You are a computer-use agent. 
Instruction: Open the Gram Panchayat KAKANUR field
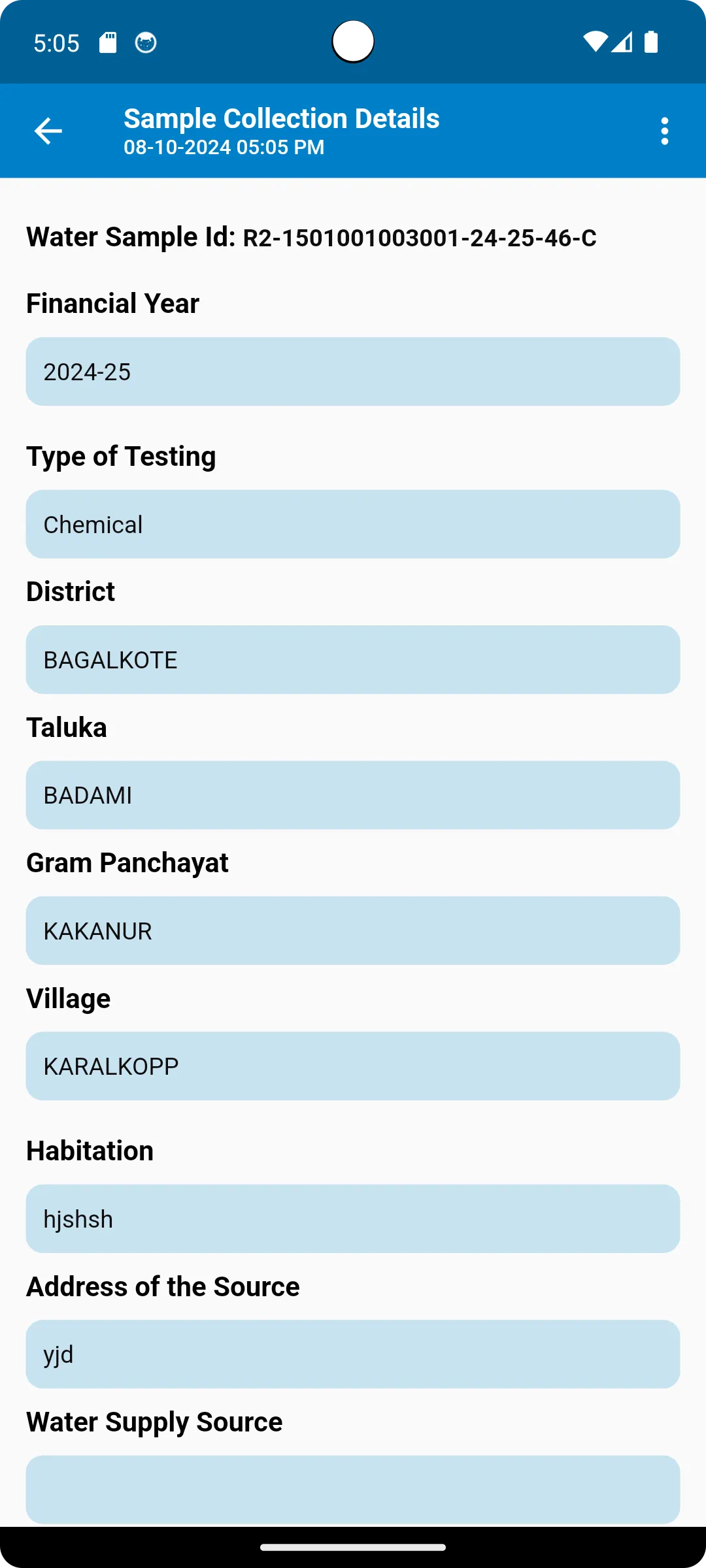point(353,931)
